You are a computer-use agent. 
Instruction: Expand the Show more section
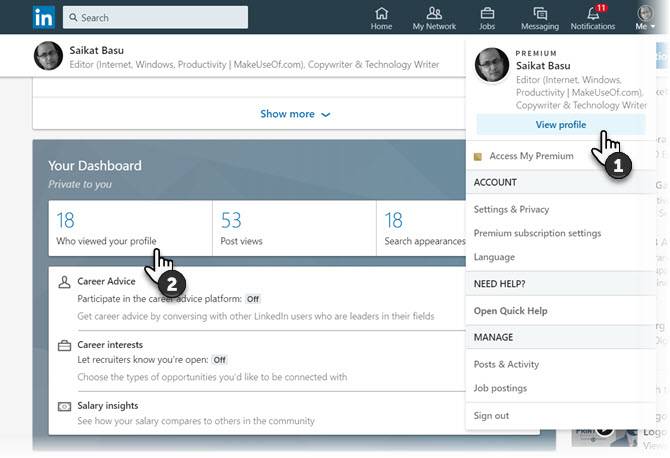coord(295,114)
